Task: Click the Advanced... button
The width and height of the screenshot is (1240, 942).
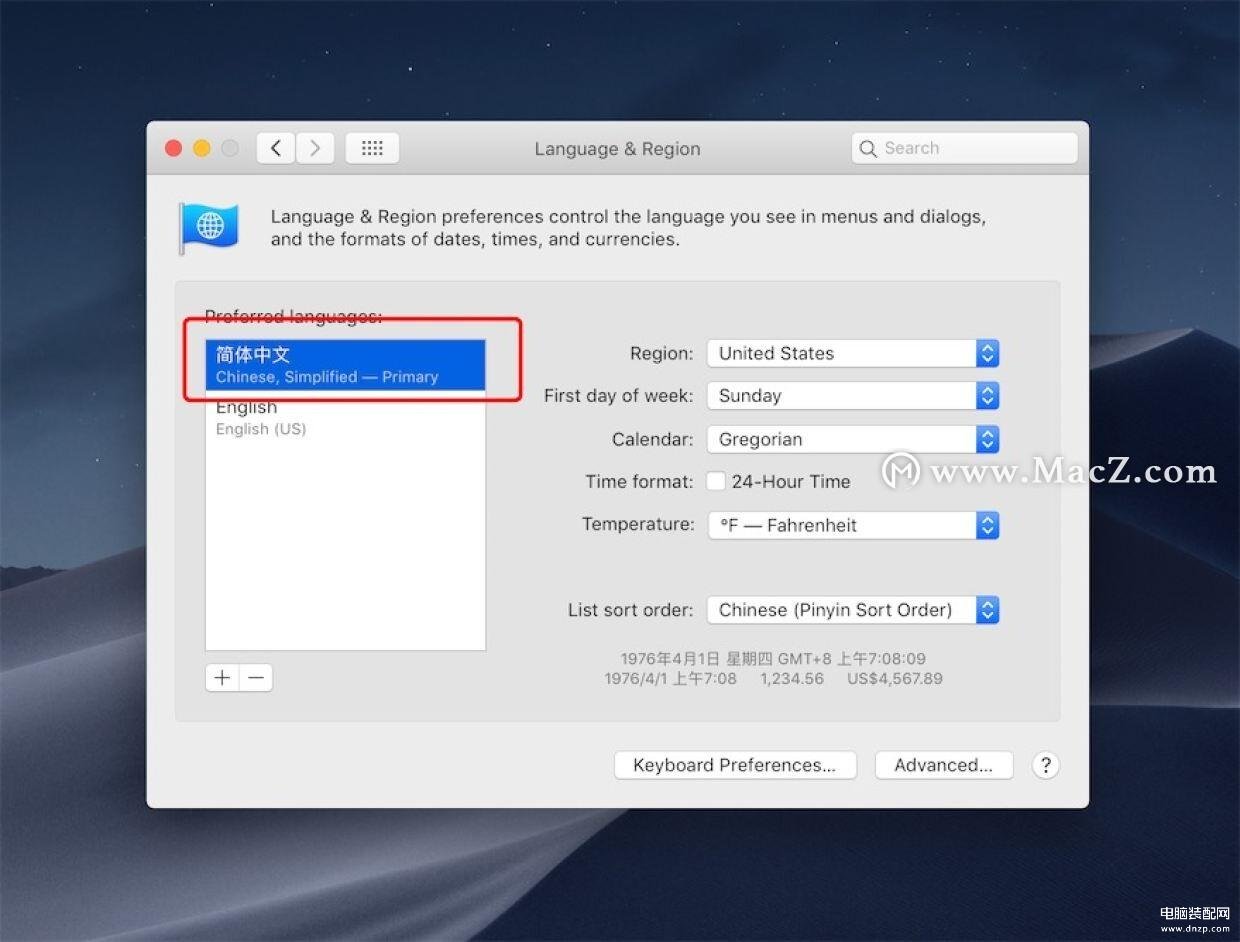Action: 943,765
